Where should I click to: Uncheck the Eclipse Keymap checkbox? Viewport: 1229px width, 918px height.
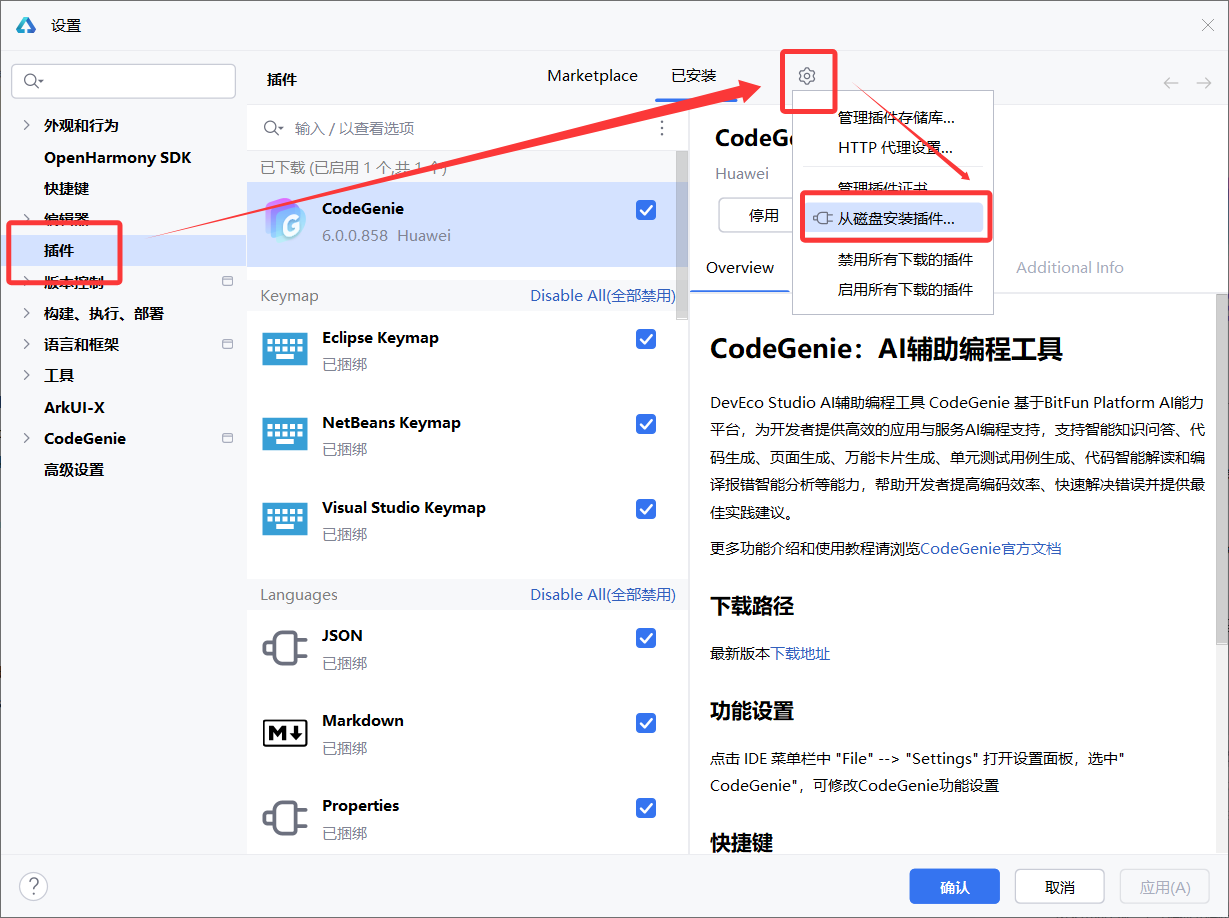(646, 339)
